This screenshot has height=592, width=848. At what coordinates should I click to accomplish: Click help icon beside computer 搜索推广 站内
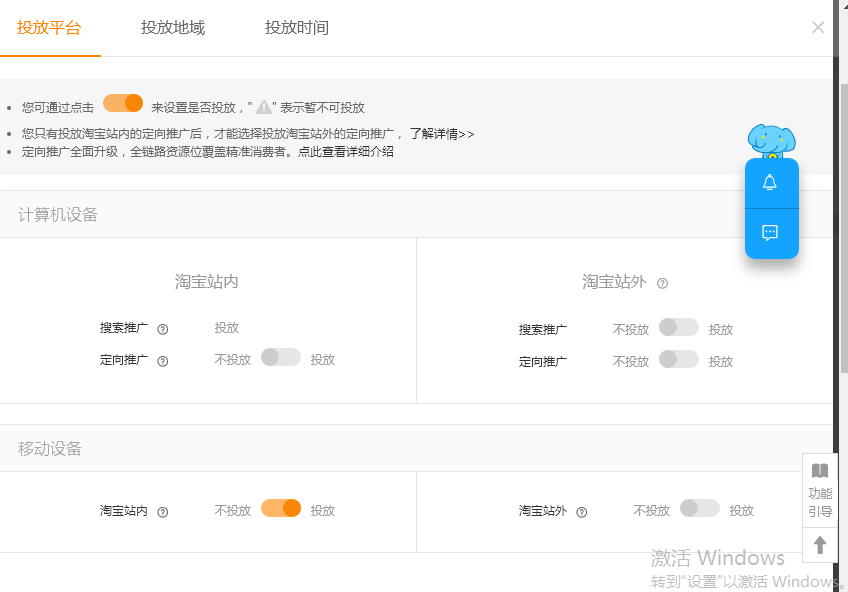tap(162, 329)
